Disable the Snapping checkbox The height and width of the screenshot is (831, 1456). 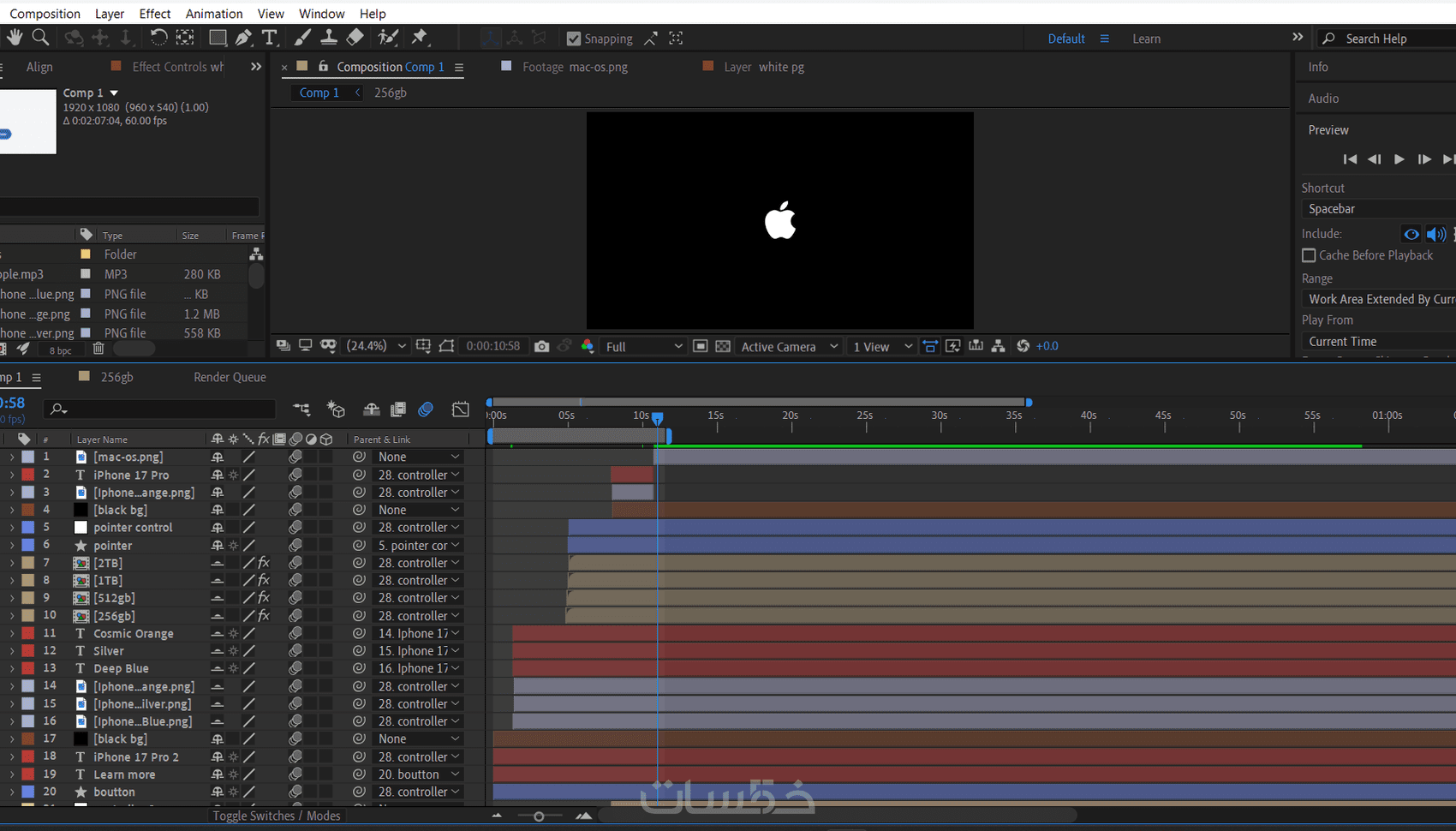[574, 39]
